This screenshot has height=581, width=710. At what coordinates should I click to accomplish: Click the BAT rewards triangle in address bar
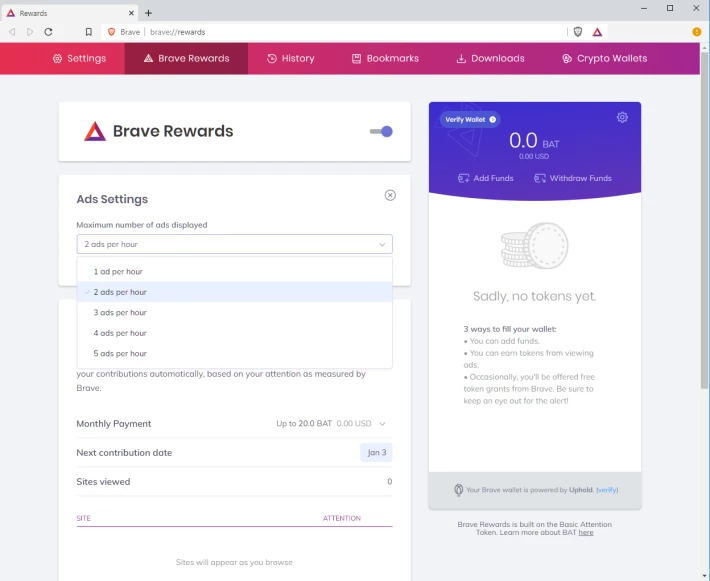pos(597,32)
